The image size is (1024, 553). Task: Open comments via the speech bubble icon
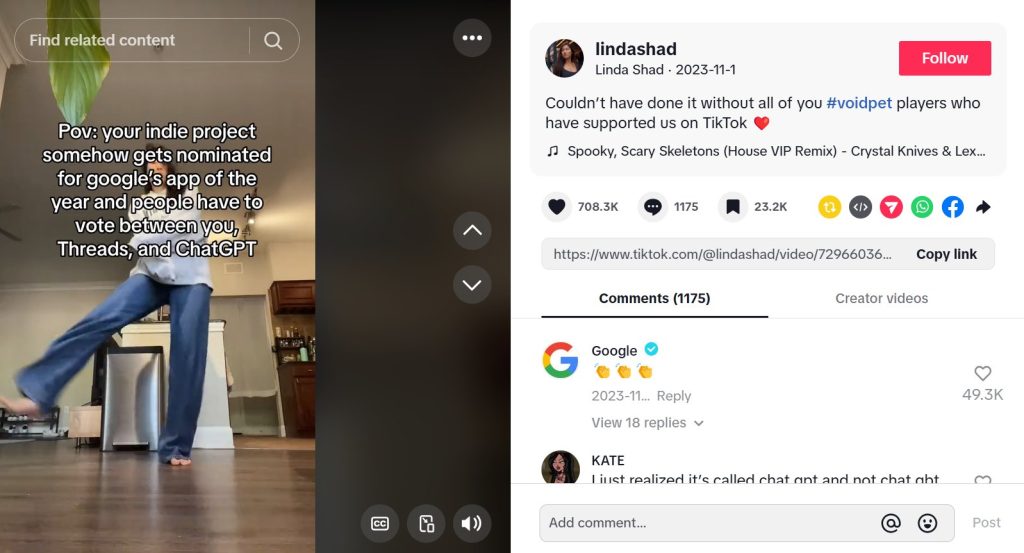652,207
